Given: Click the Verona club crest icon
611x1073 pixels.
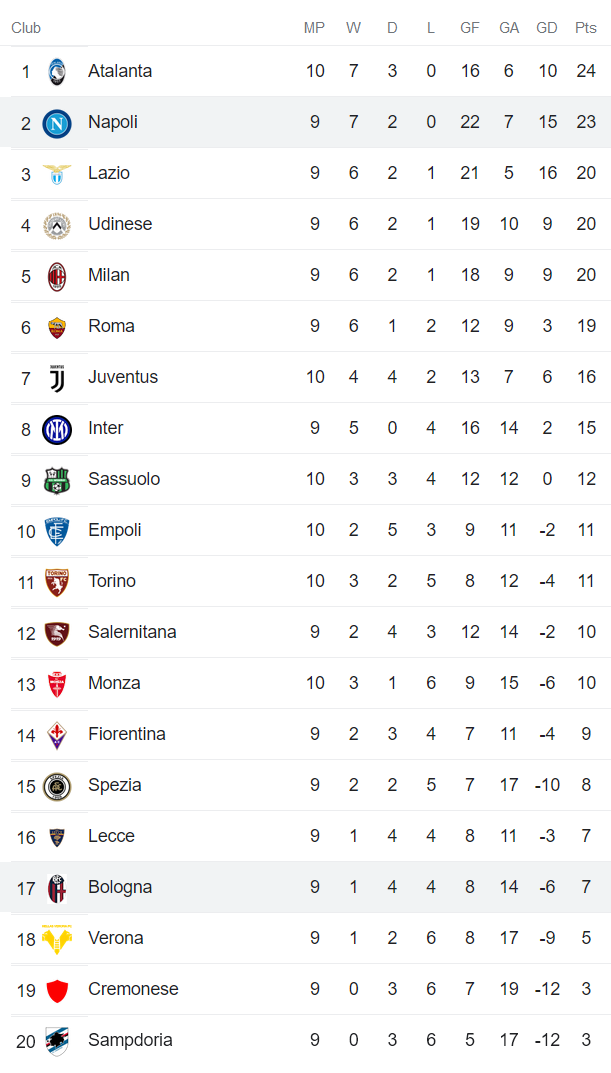Looking at the screenshot, I should 57,939.
